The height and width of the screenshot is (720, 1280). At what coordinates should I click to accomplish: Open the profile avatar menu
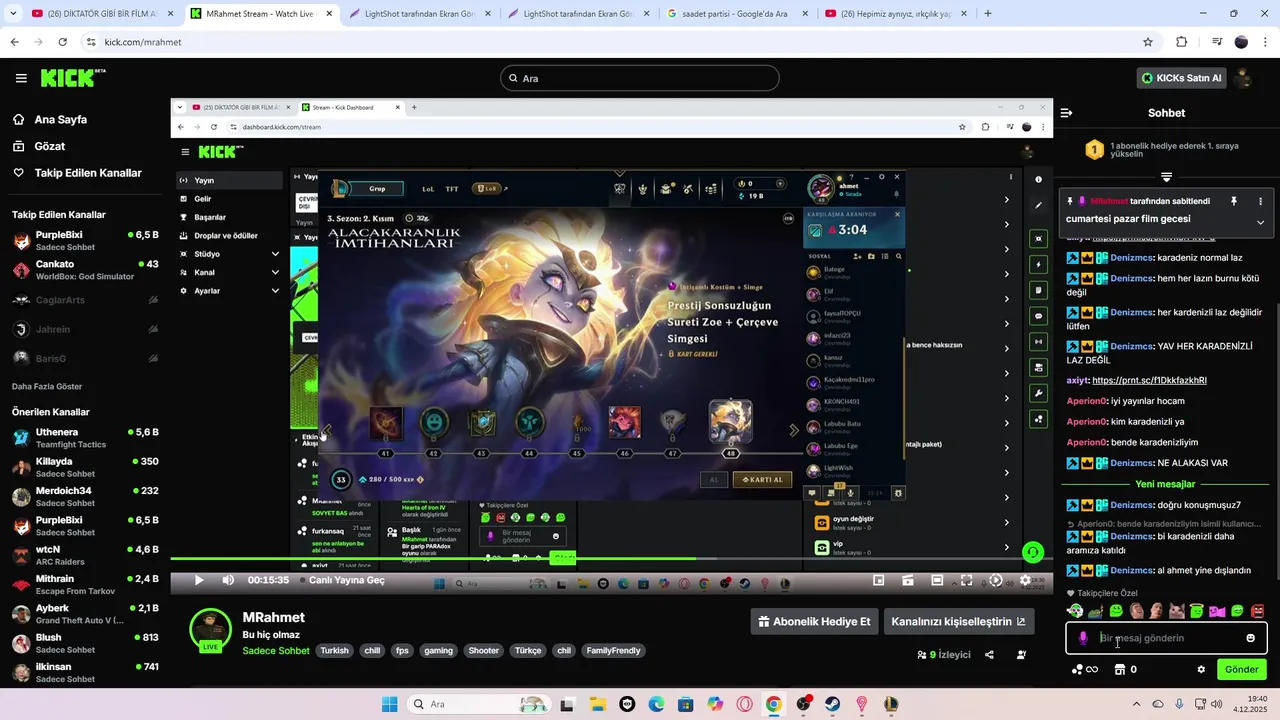tap(1245, 78)
